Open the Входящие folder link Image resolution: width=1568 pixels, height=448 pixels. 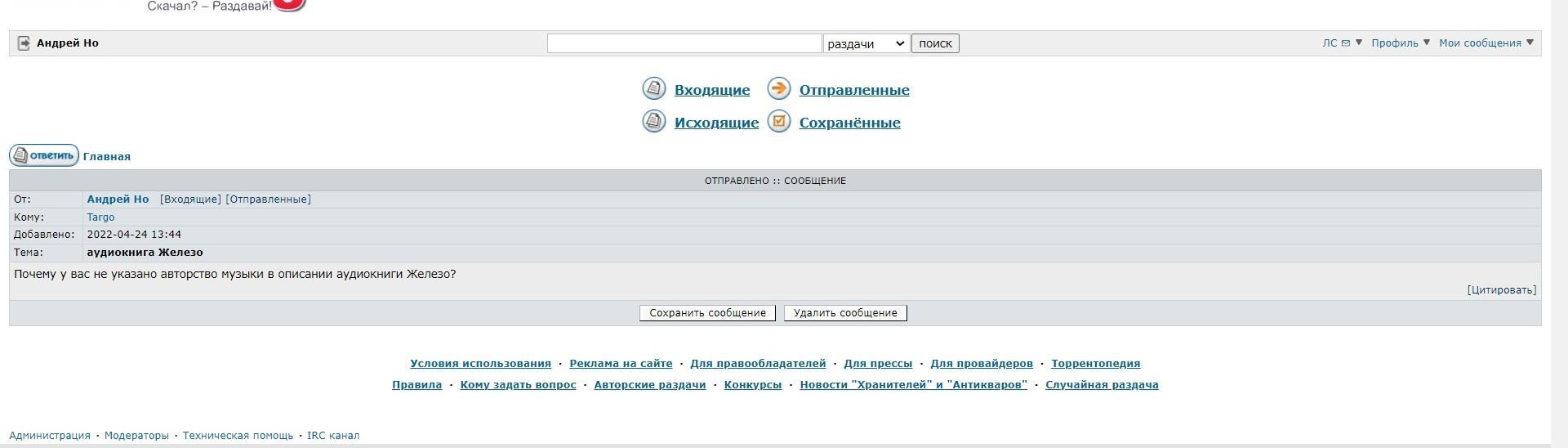tap(712, 90)
